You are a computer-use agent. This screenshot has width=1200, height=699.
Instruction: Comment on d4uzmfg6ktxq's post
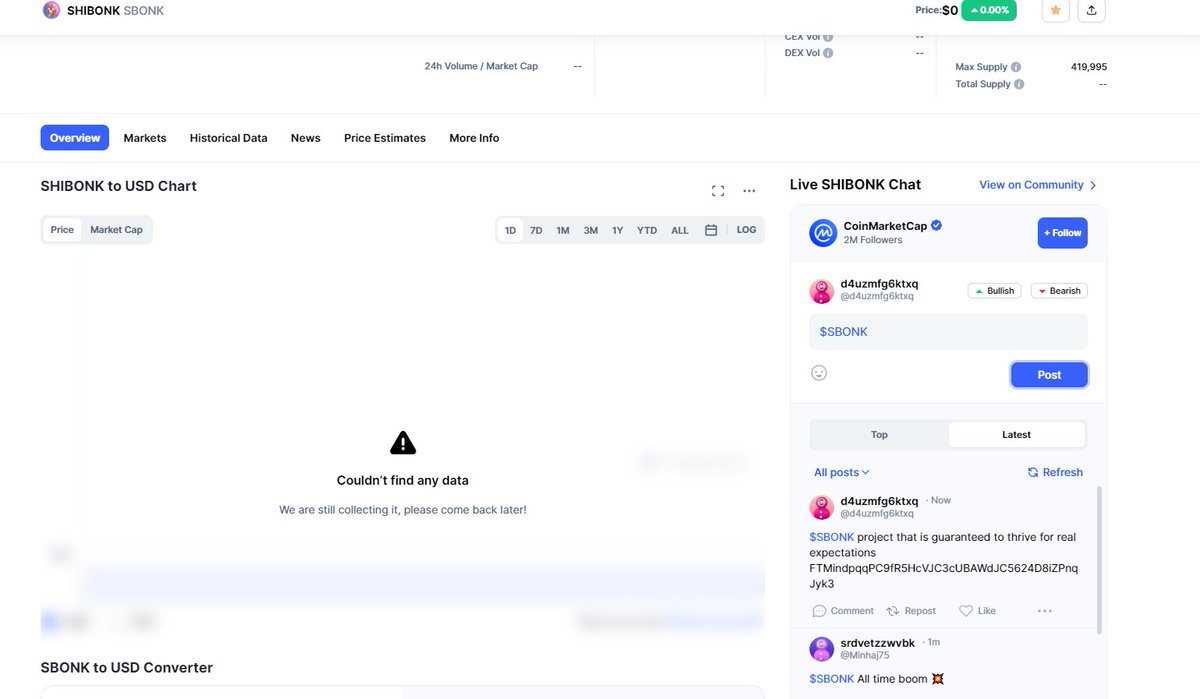coord(843,611)
